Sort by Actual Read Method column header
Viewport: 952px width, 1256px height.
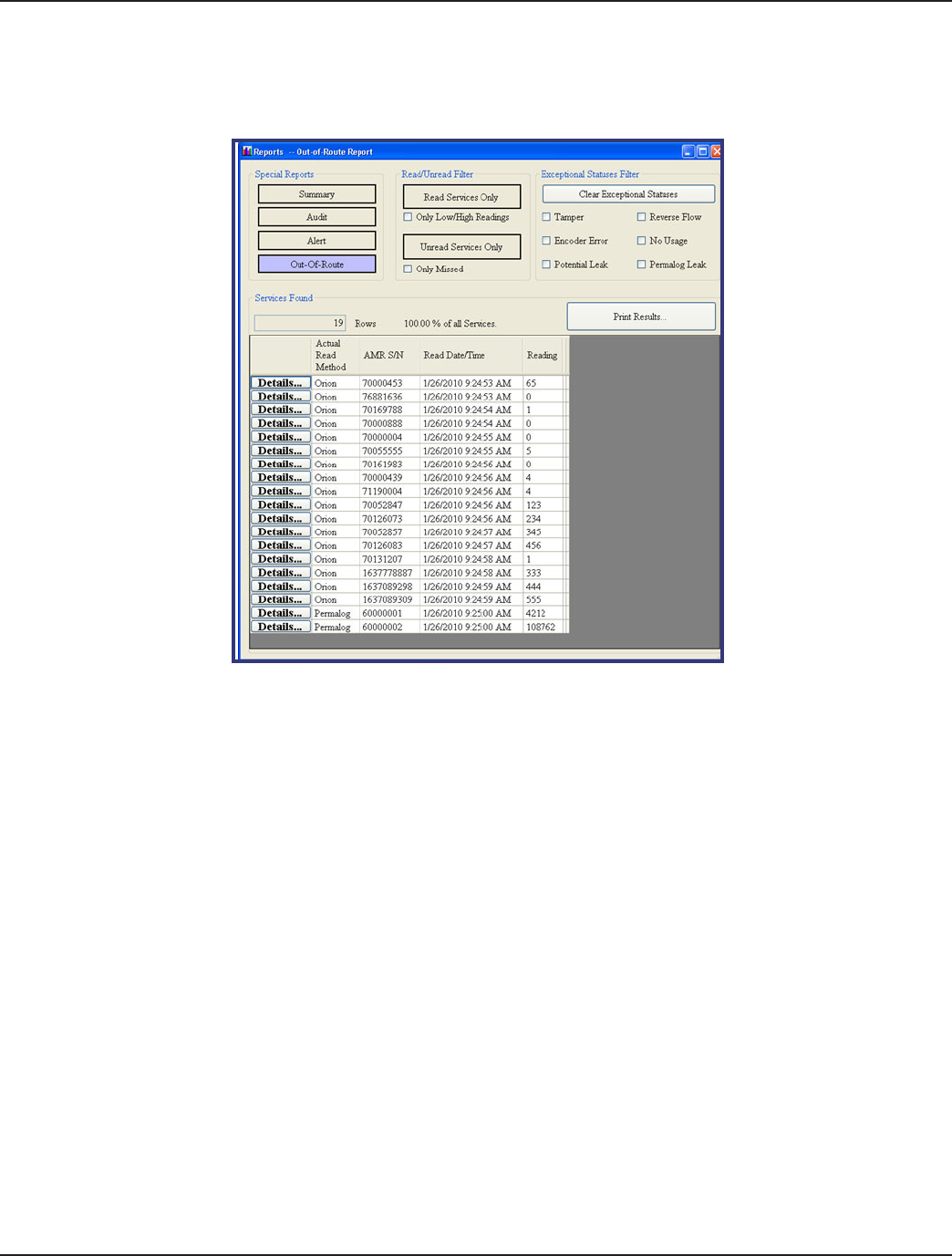tap(335, 356)
